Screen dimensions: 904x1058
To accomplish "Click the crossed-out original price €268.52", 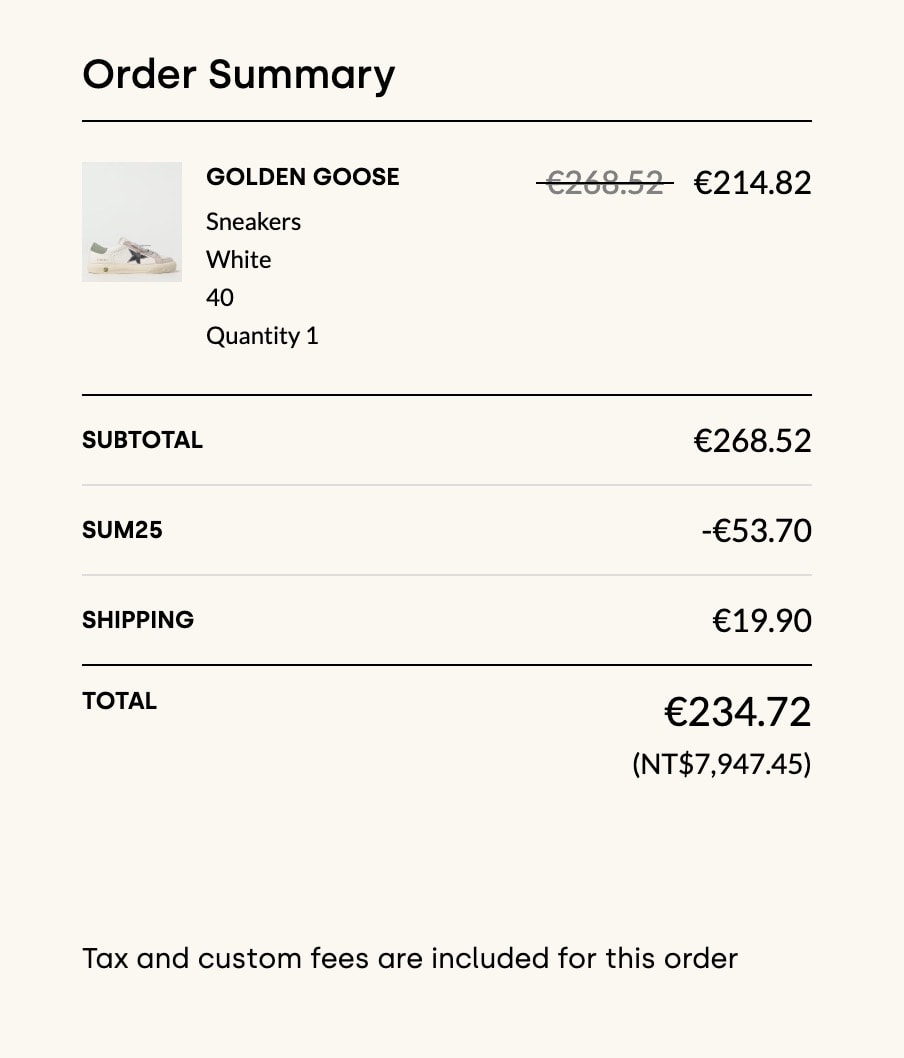I will click(x=605, y=182).
